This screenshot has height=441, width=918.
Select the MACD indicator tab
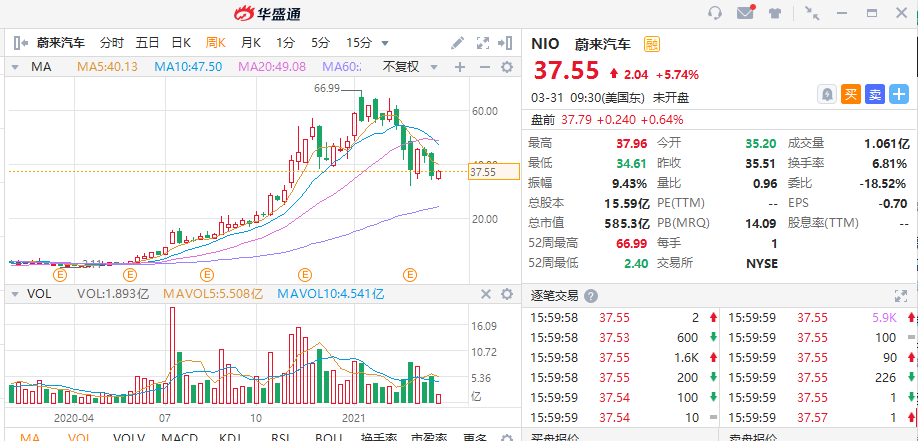click(x=179, y=437)
